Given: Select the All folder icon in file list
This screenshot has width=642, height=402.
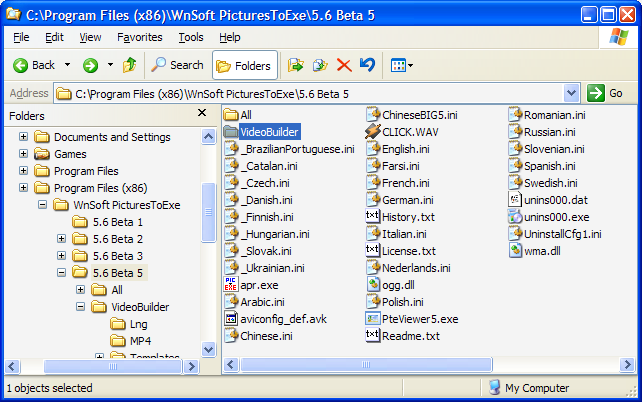Looking at the screenshot, I should [231, 115].
